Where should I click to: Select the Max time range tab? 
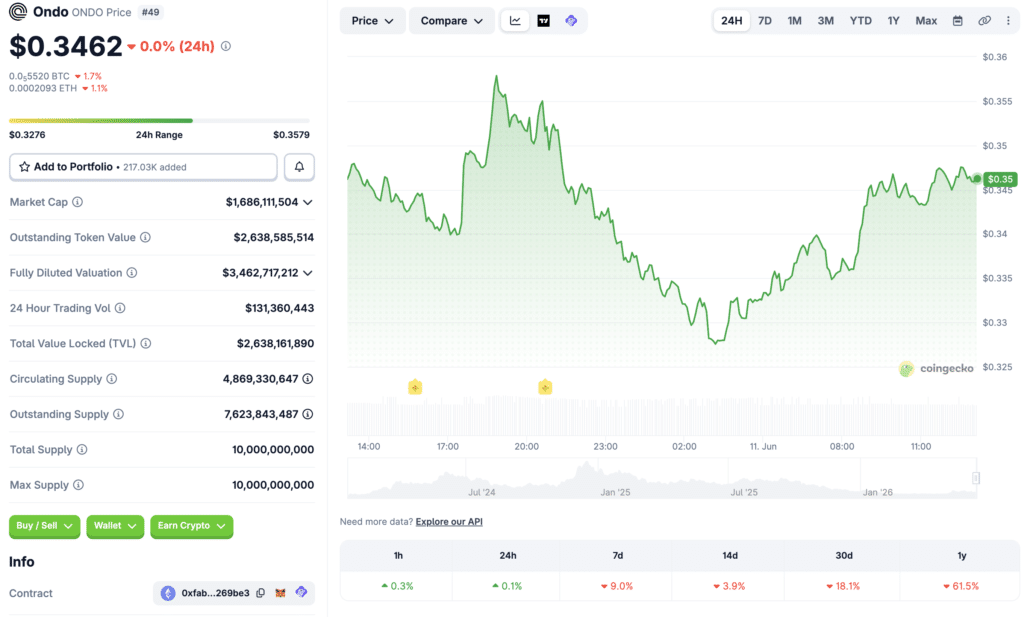[926, 21]
